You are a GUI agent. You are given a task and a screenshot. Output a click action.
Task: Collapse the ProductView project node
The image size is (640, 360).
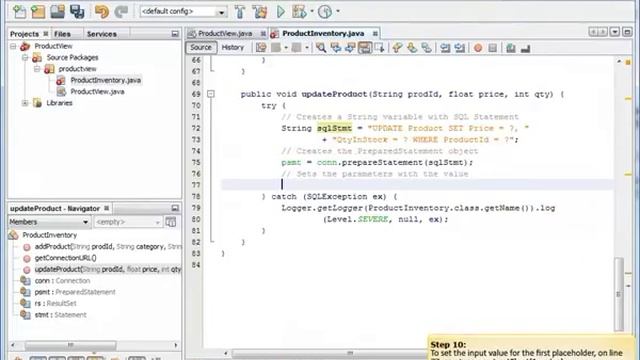13,46
